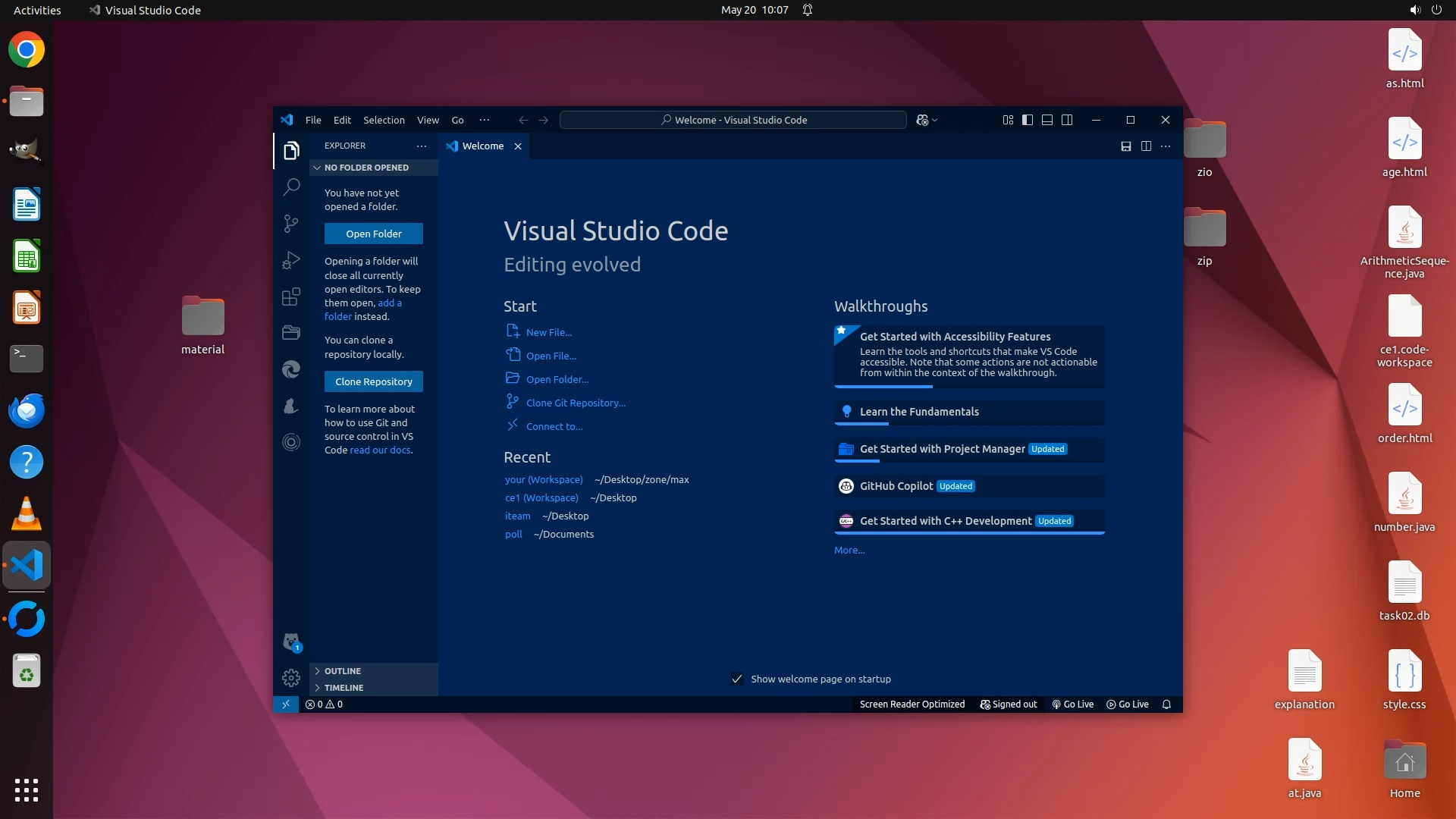The width and height of the screenshot is (1456, 819).
Task: Uncheck Show welcome page on startup
Action: click(x=736, y=679)
